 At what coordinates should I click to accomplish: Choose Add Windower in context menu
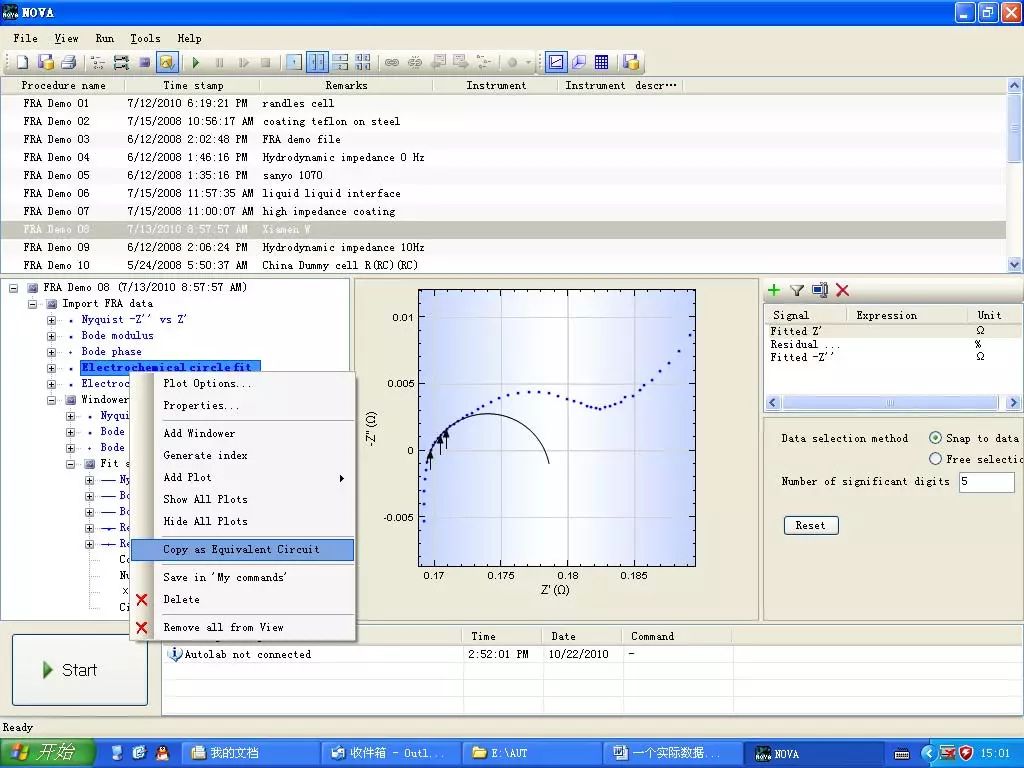(242, 434)
